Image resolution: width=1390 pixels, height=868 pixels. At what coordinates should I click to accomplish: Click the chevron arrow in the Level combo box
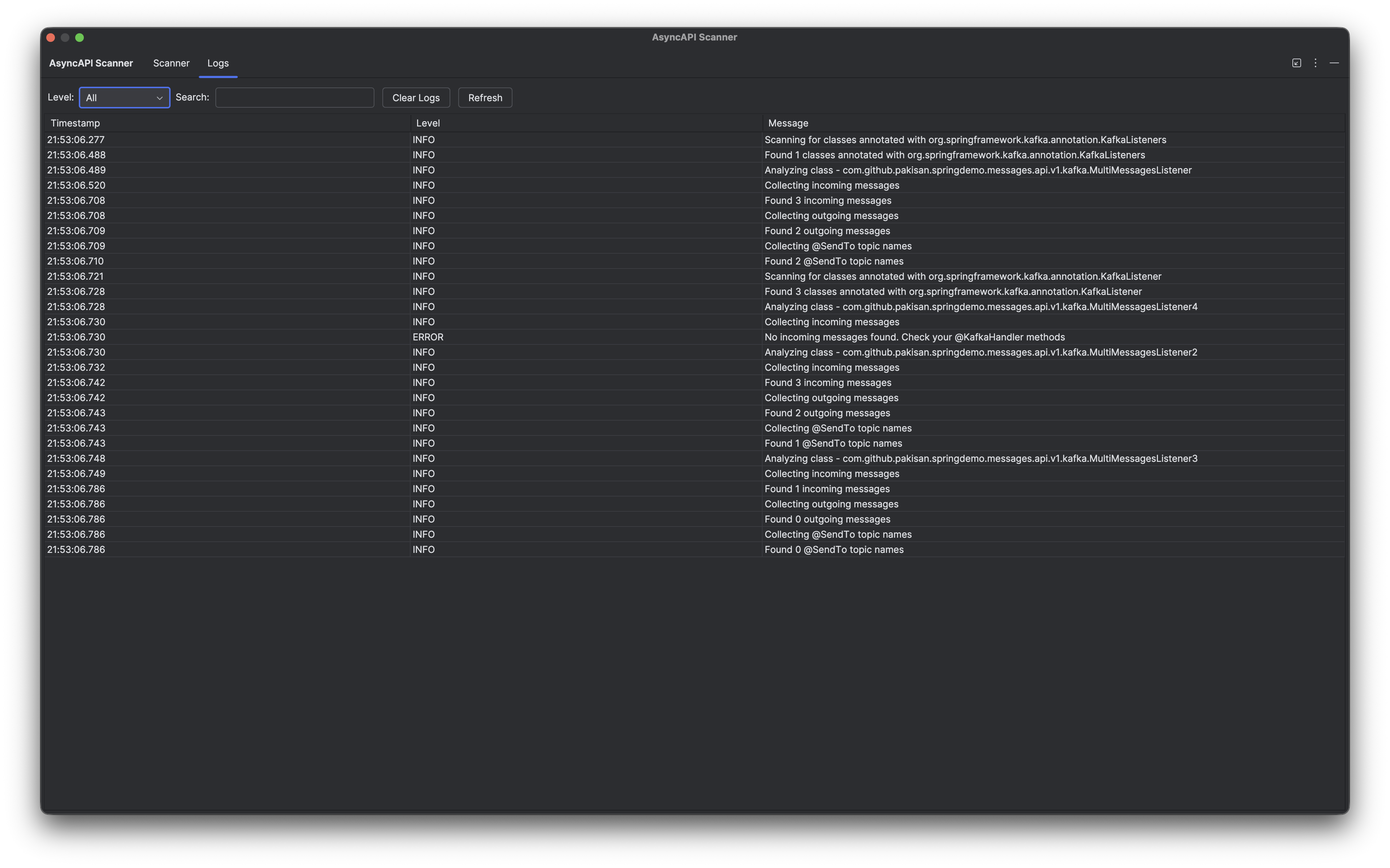(x=160, y=98)
